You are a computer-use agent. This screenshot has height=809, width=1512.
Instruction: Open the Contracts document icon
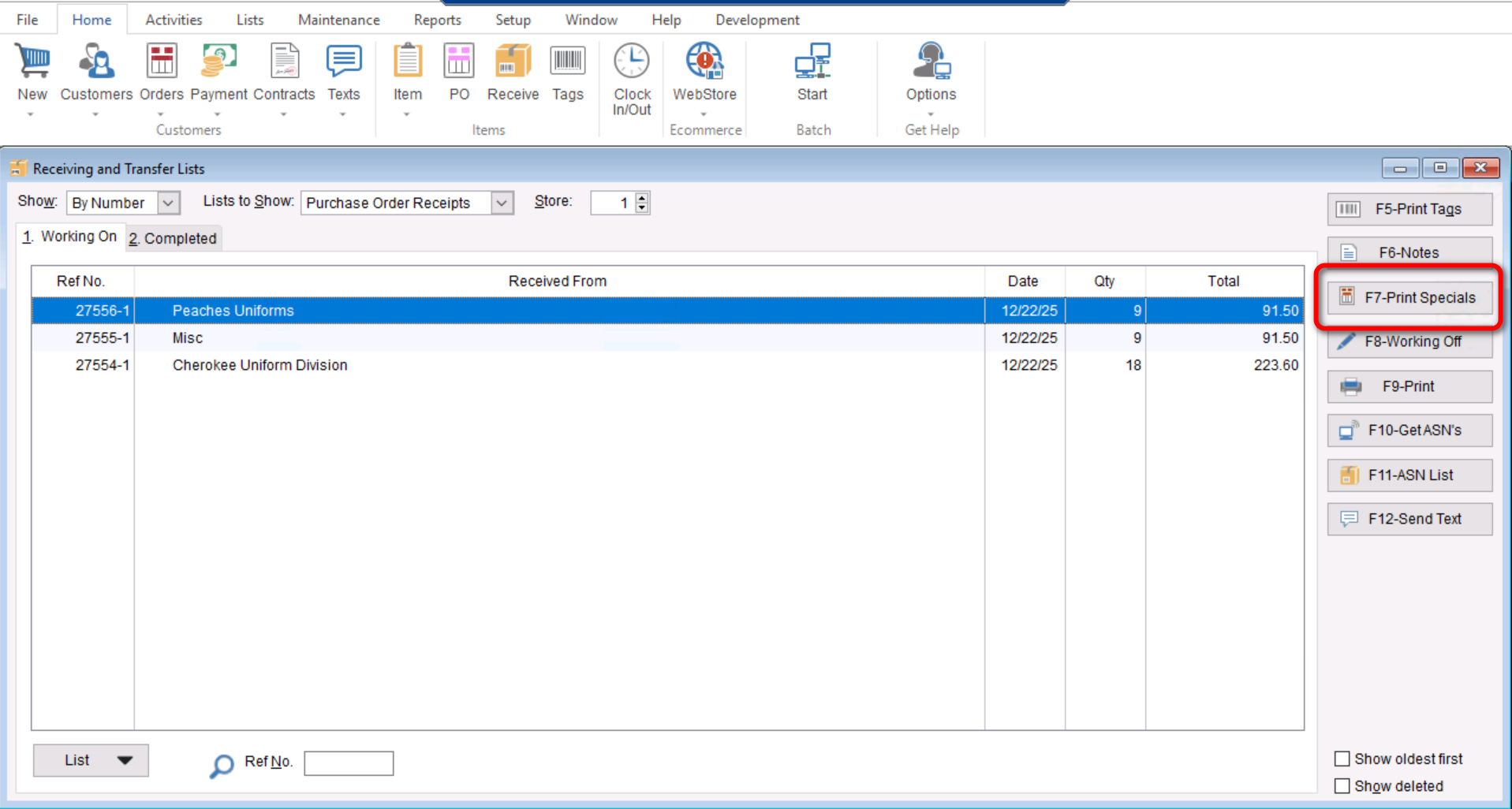(x=284, y=62)
